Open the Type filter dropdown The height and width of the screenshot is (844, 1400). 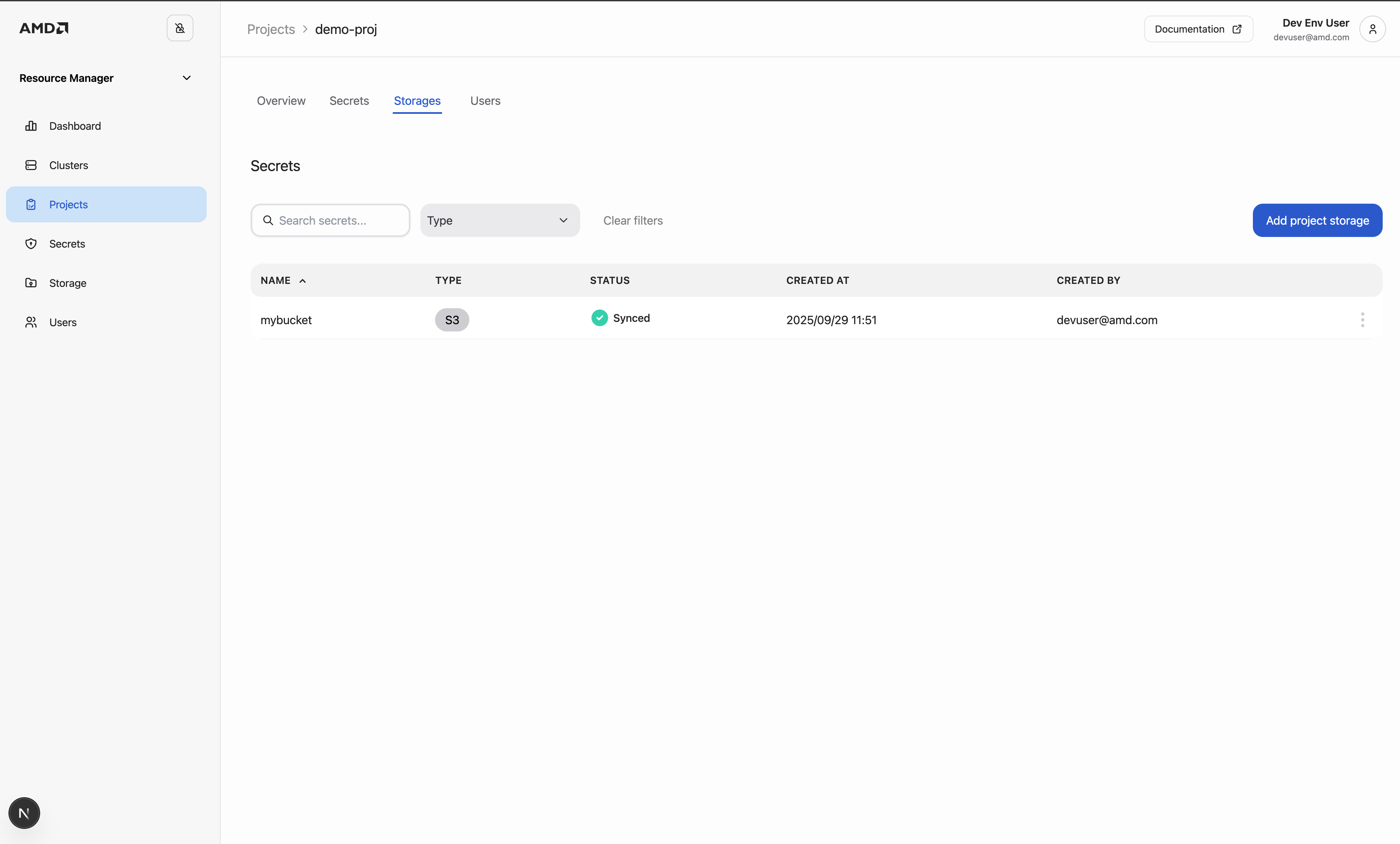point(499,220)
